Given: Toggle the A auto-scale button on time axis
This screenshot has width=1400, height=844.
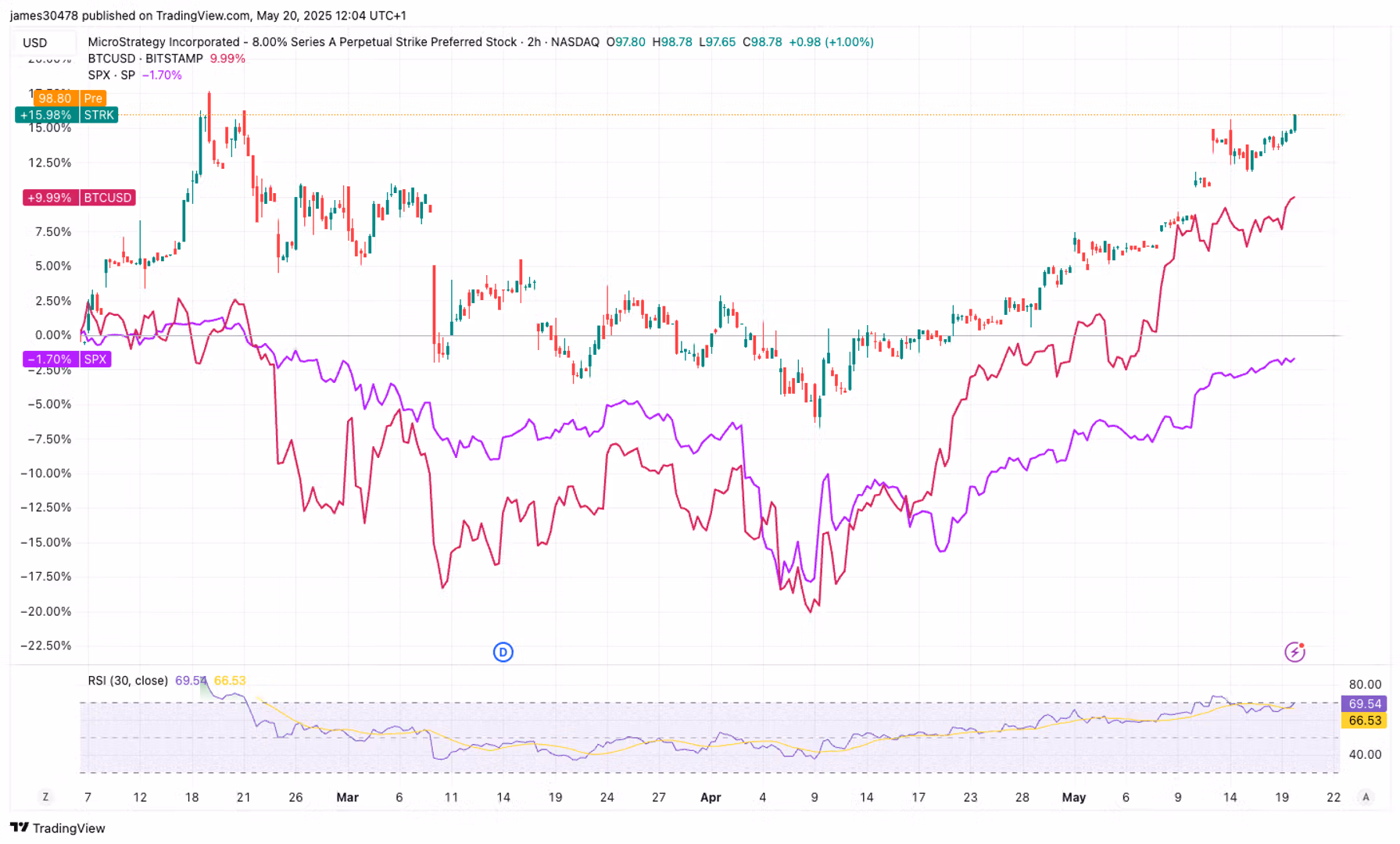Looking at the screenshot, I should [1366, 797].
